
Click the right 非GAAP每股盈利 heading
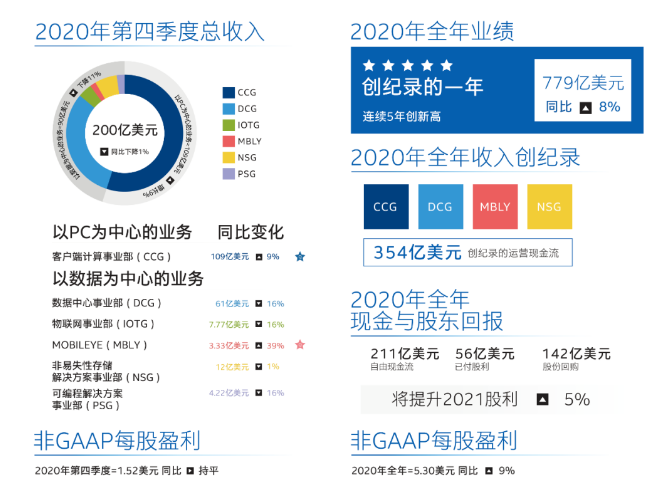coord(434,440)
